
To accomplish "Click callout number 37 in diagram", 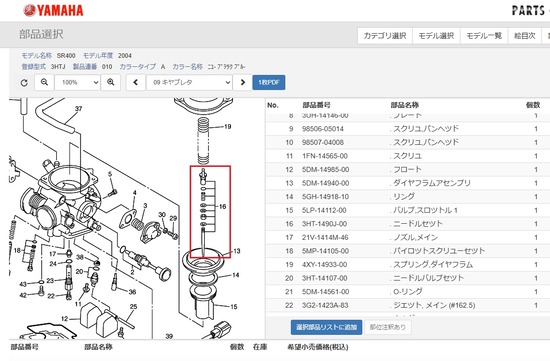I will coord(79,109).
